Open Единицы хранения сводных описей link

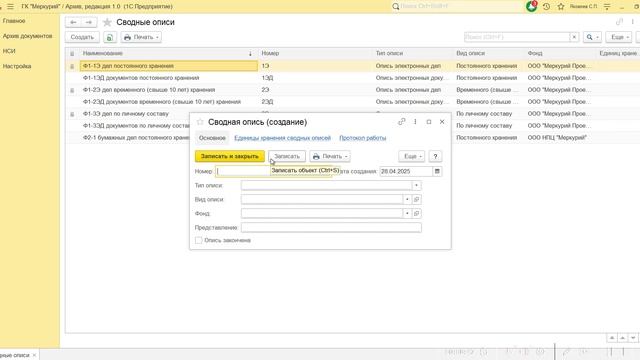(282, 138)
